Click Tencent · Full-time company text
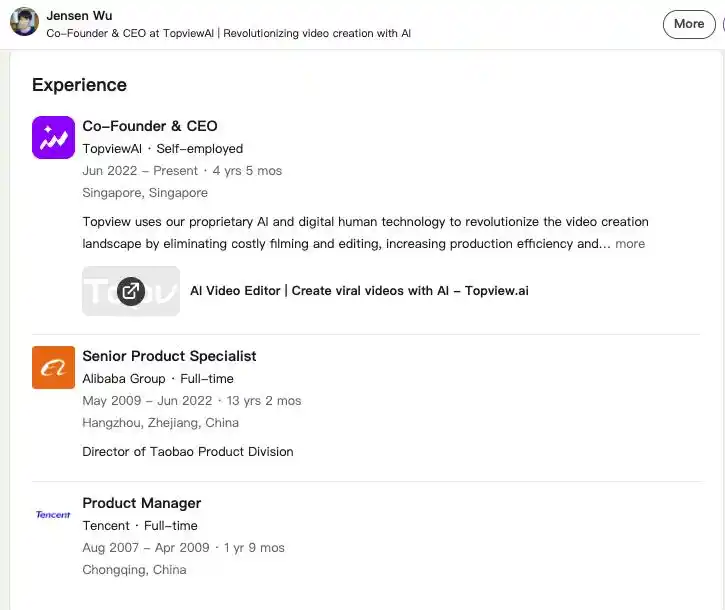Screen dimensions: 725x610 pyautogui.click(x=140, y=526)
